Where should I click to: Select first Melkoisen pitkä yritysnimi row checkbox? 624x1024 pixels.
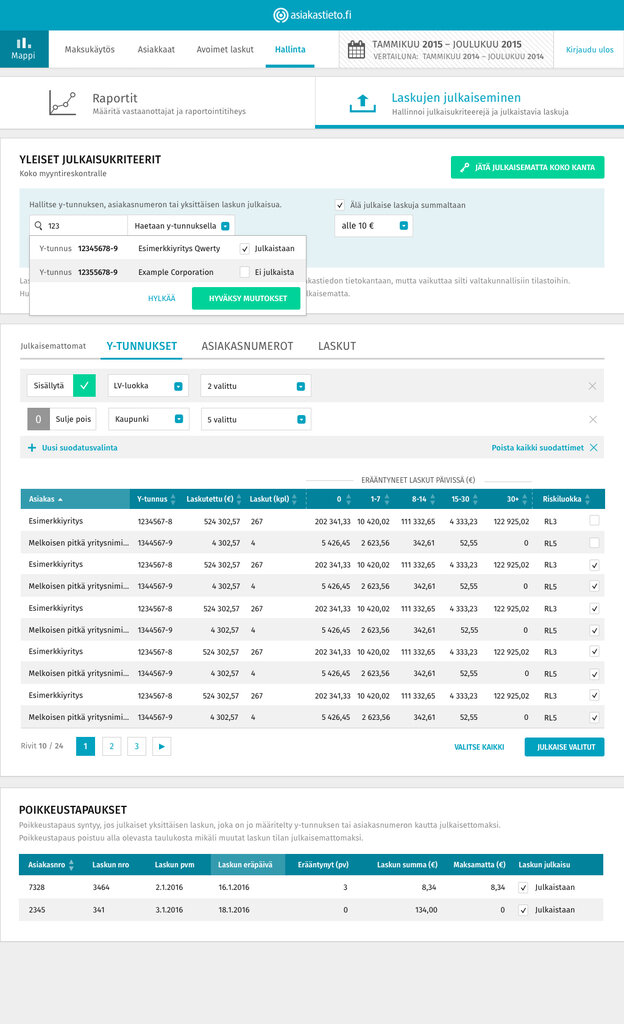click(x=594, y=543)
